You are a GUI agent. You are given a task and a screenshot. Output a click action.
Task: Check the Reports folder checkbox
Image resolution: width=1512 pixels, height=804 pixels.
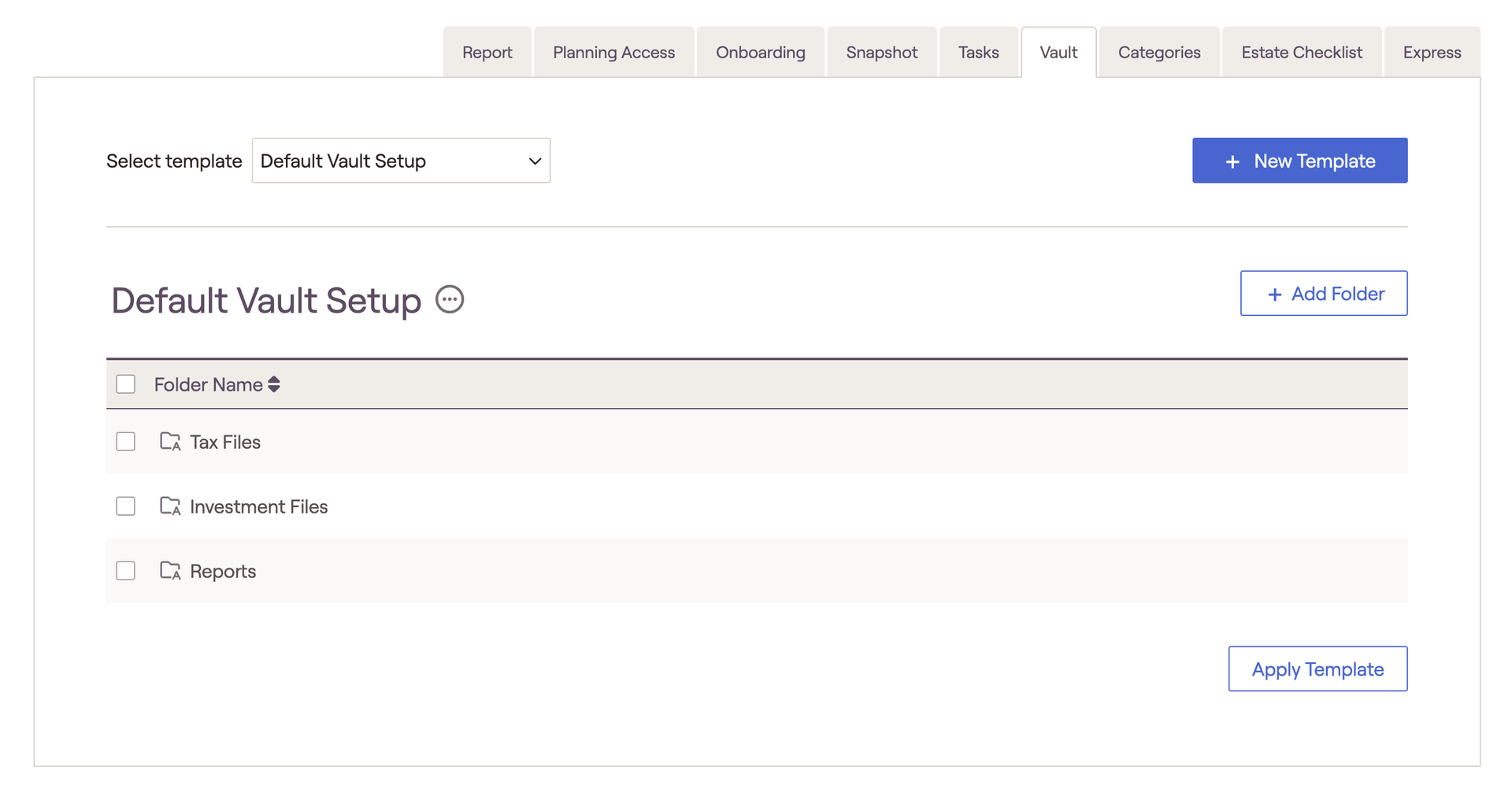[126, 571]
